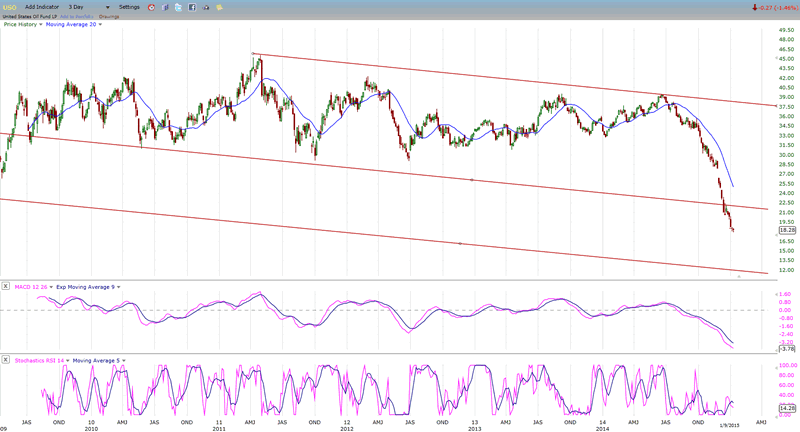Share chart via the Twitter icon

click(x=179, y=7)
